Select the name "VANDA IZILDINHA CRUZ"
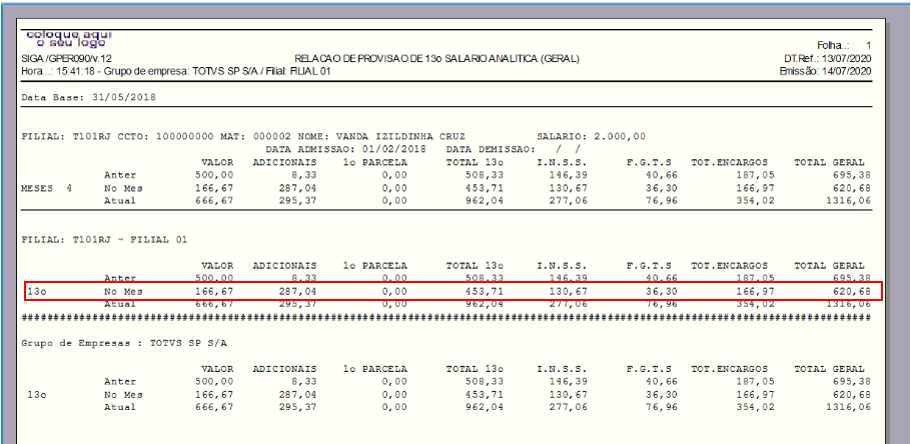Viewport: 911px width, 444px height. point(400,137)
